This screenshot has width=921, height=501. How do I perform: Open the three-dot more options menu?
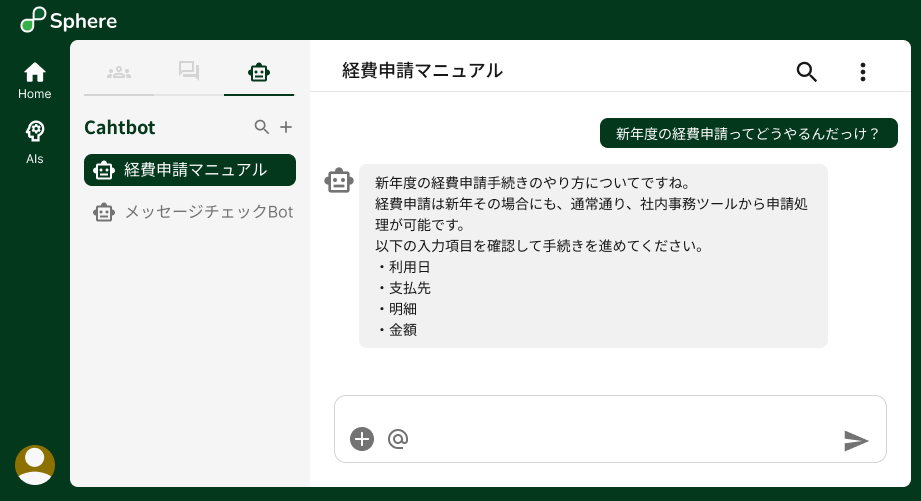[863, 71]
